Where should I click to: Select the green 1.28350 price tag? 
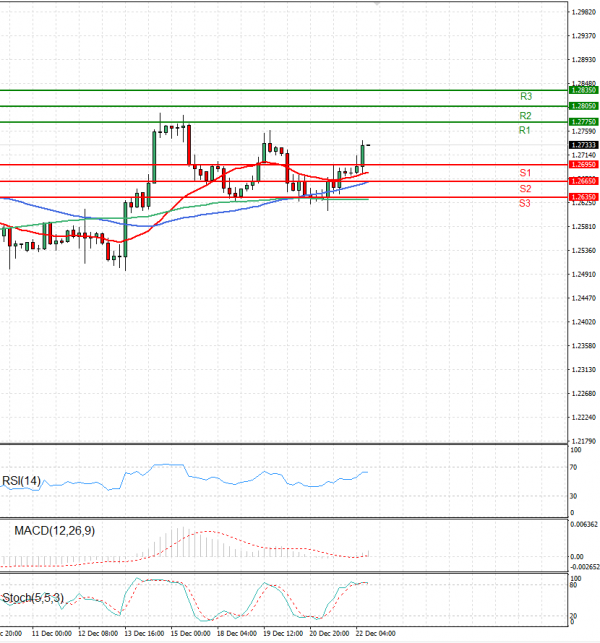pos(584,90)
